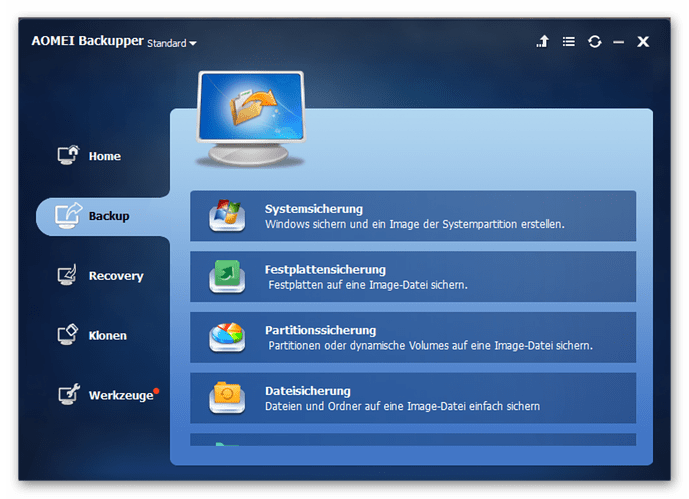
Task: Click the Werkzeuge wrench icon
Action: point(69,394)
